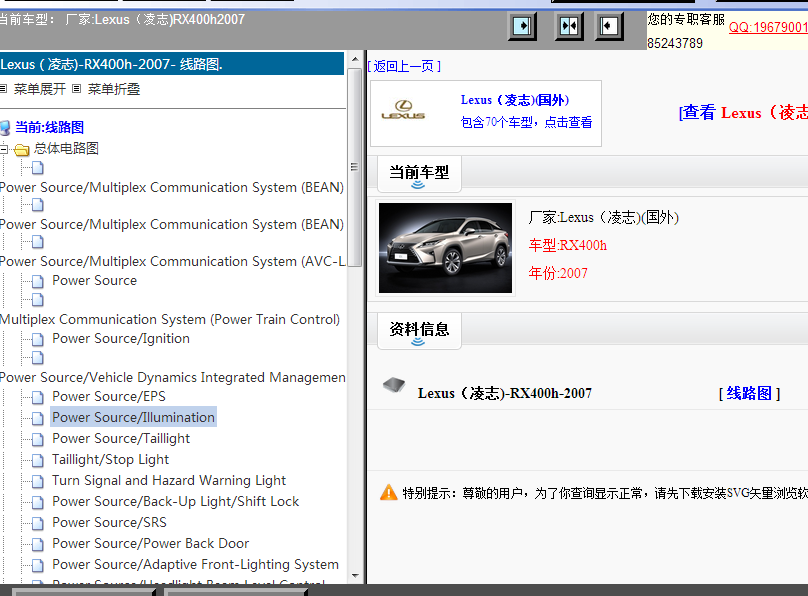Collapse the 总体电路图 tree node
The width and height of the screenshot is (808, 596).
coord(4,149)
